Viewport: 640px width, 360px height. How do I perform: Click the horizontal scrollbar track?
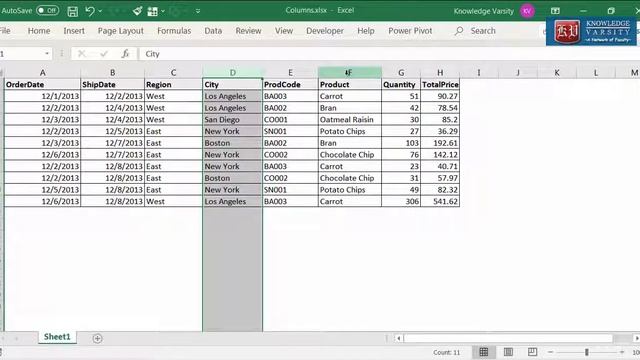tap(508, 338)
